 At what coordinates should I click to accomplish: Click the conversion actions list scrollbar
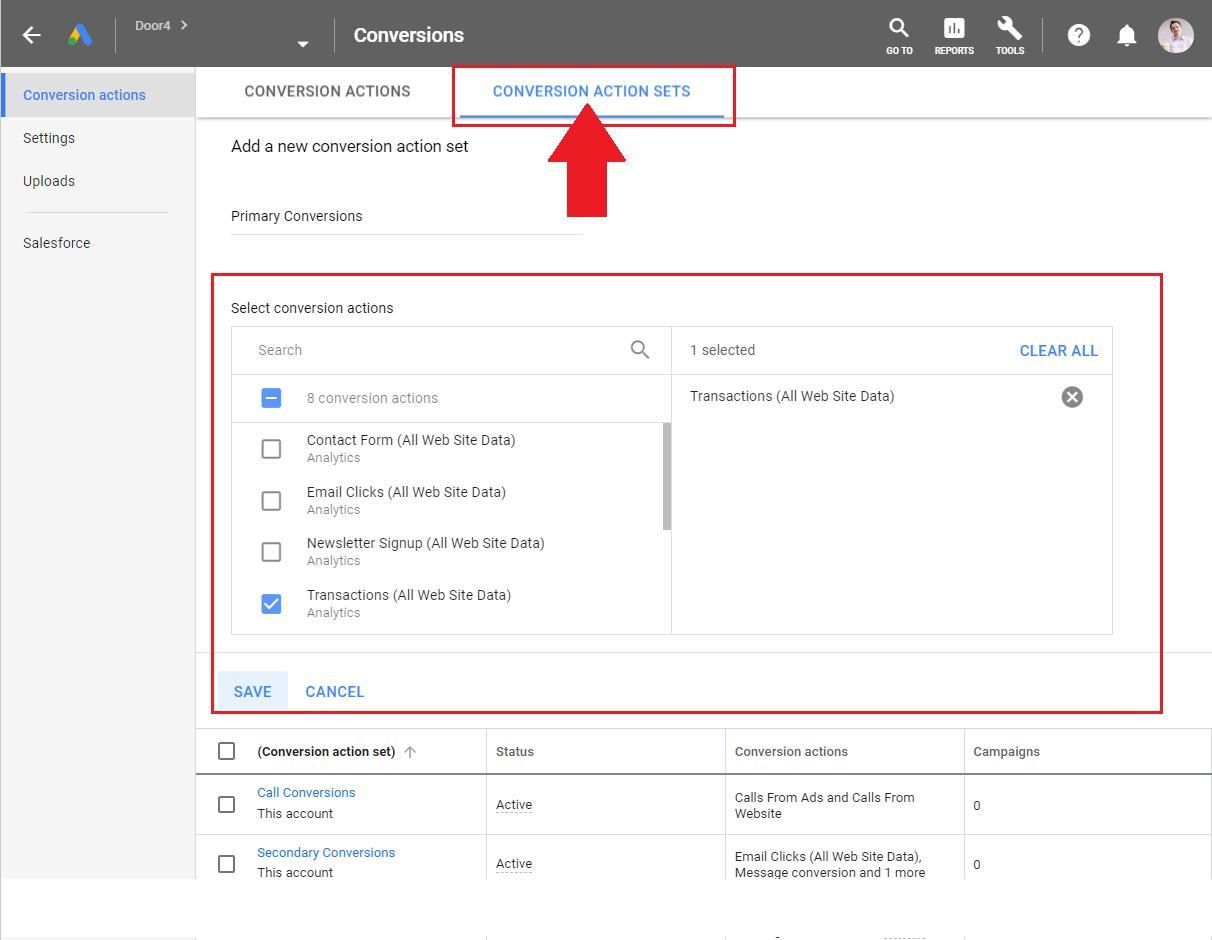667,476
